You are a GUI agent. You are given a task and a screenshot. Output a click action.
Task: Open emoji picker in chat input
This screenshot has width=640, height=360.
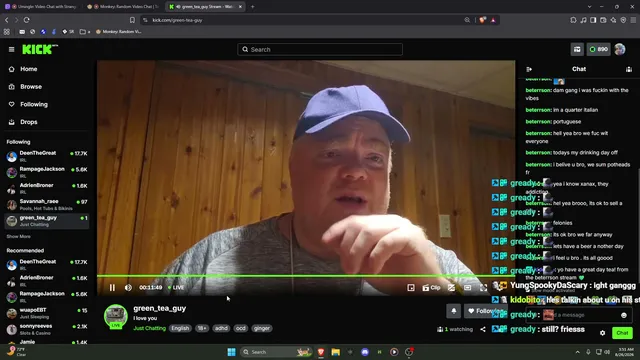624,315
